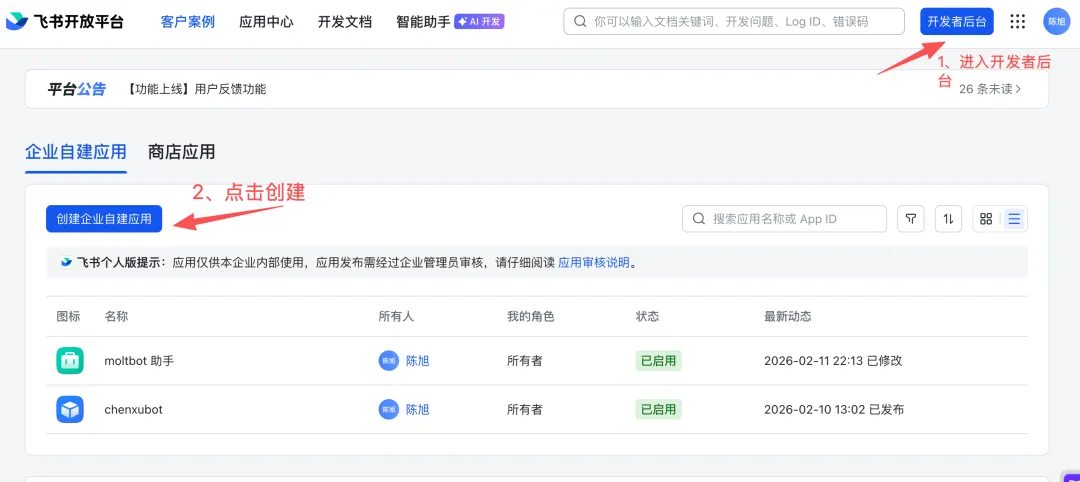Switch to list view layout
Screen dimensions: 1080x482
point(1014,219)
